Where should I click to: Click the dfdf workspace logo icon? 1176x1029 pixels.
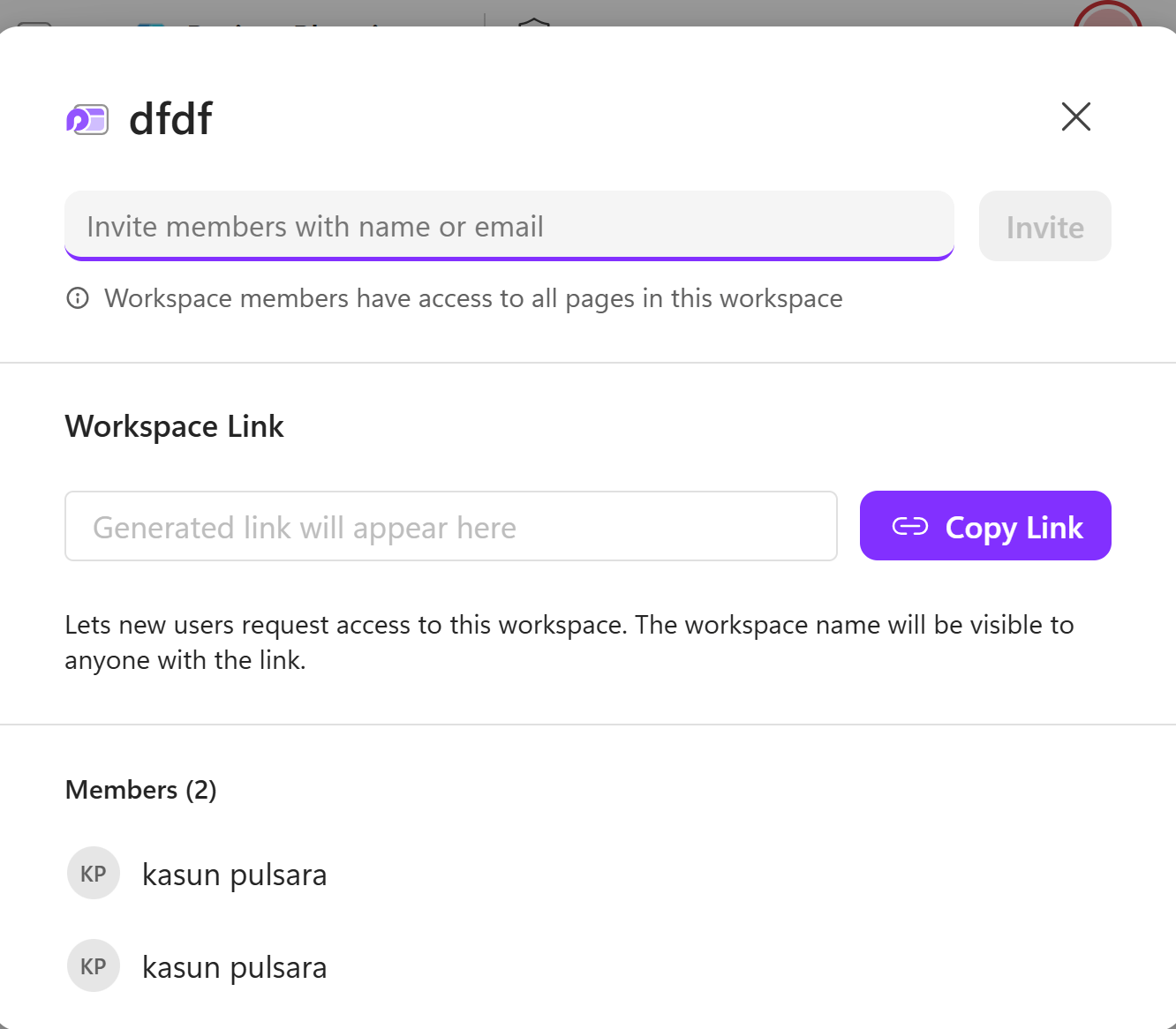[x=87, y=118]
